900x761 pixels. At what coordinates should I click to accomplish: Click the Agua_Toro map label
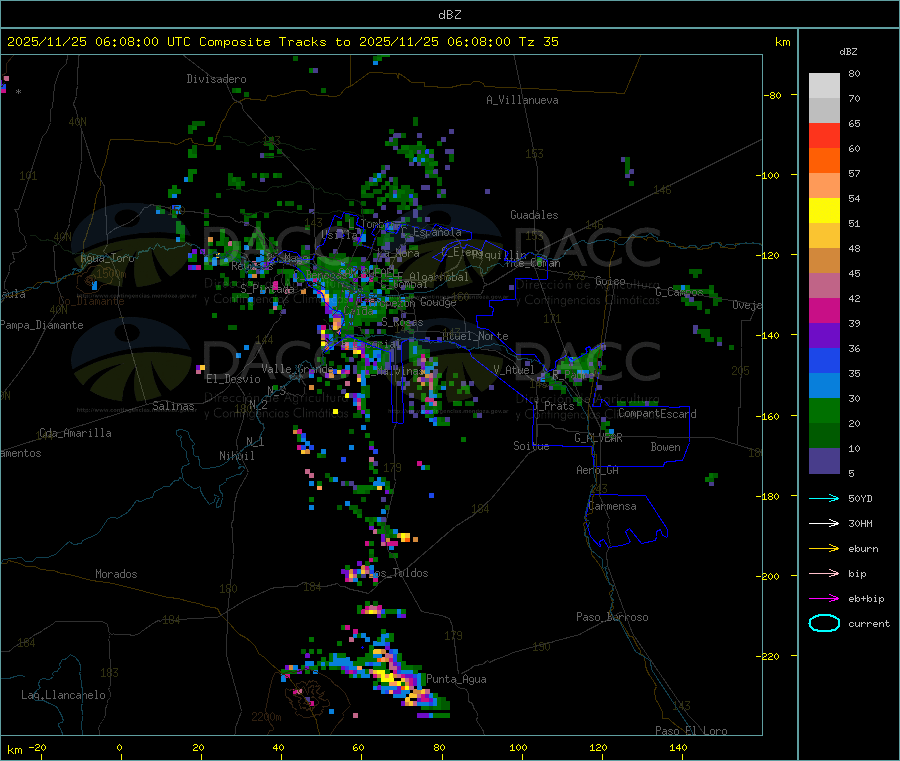point(107,258)
